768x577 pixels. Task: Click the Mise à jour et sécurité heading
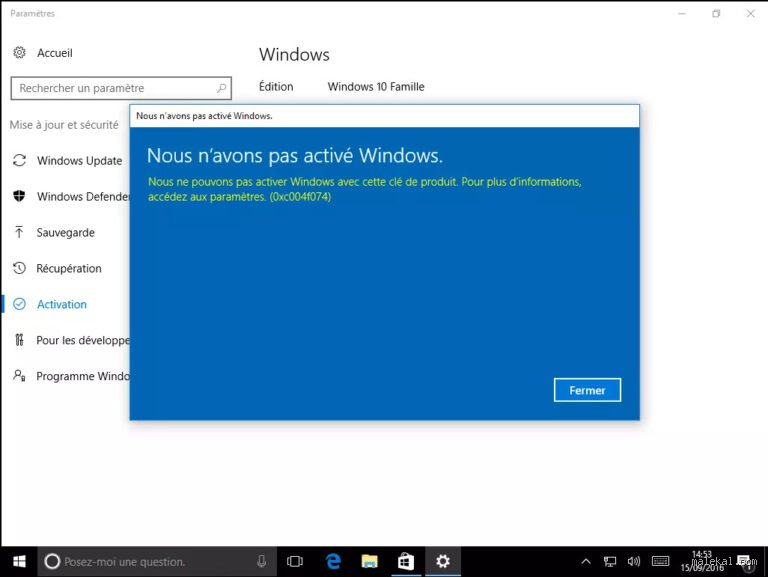coord(64,125)
